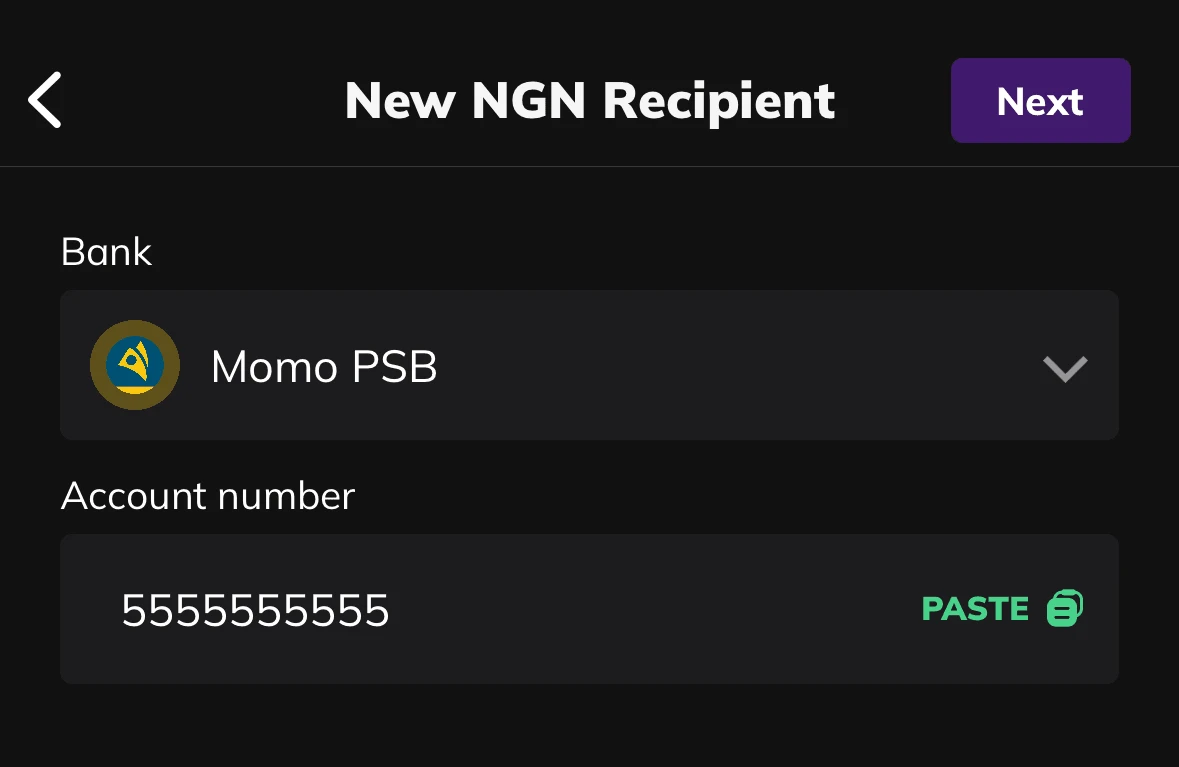Click the New NGN Recipient title
The image size is (1179, 767).
pos(589,101)
